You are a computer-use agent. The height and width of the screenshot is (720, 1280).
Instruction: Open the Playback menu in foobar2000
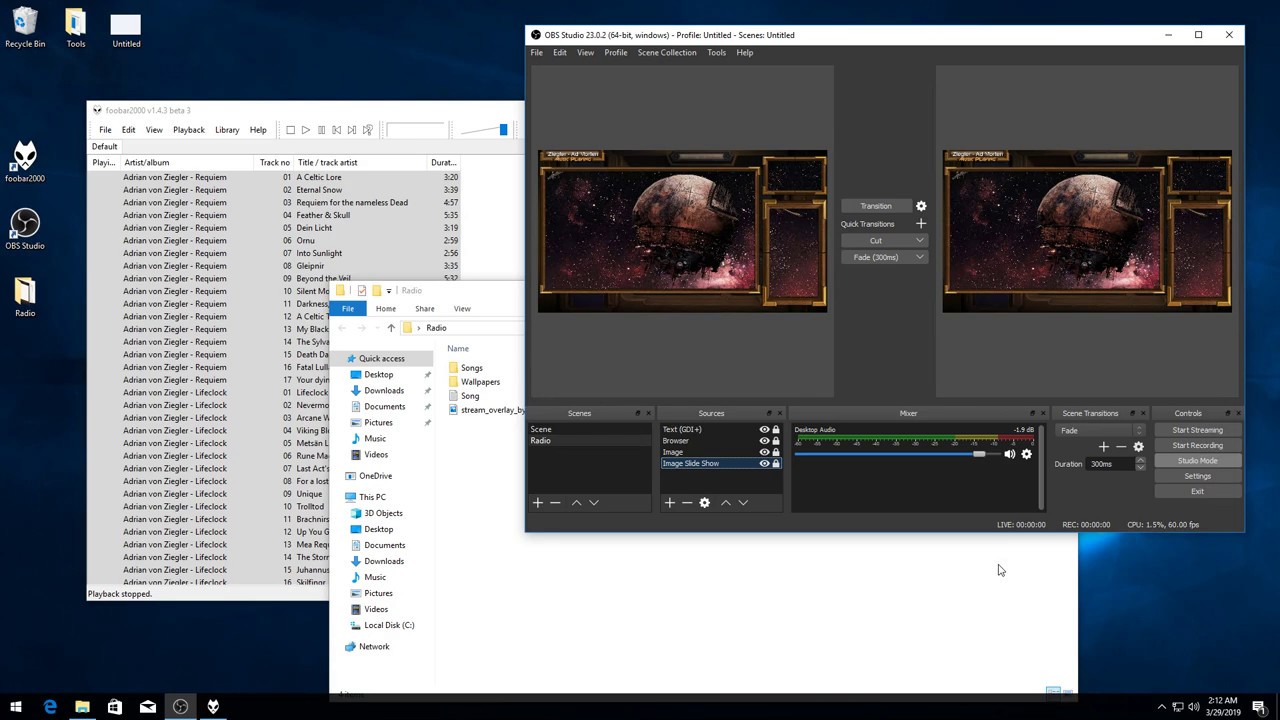(x=189, y=130)
